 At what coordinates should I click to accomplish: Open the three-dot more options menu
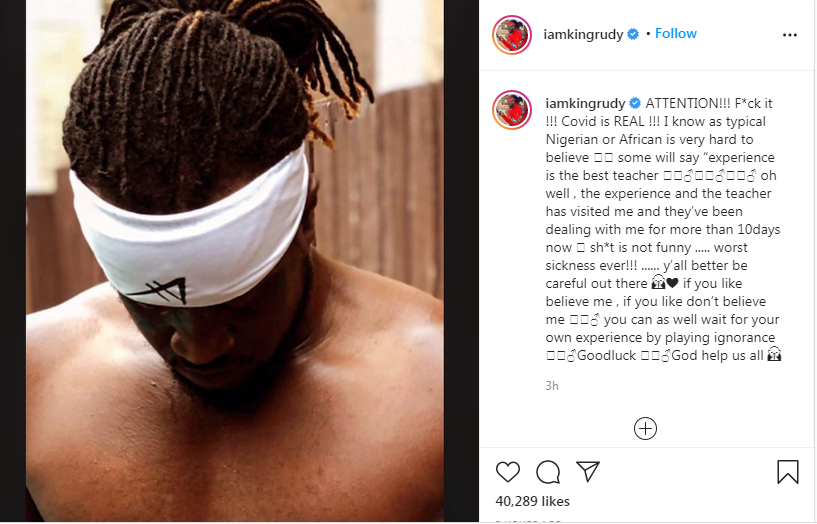coord(790,35)
